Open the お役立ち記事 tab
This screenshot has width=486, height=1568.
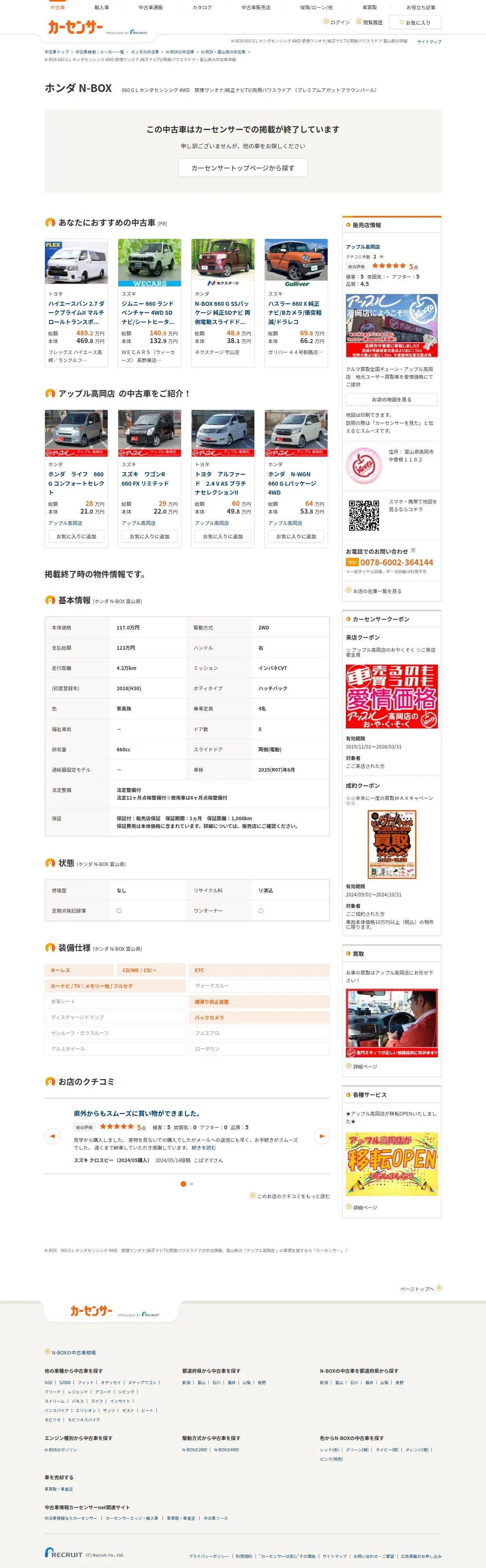click(421, 7)
